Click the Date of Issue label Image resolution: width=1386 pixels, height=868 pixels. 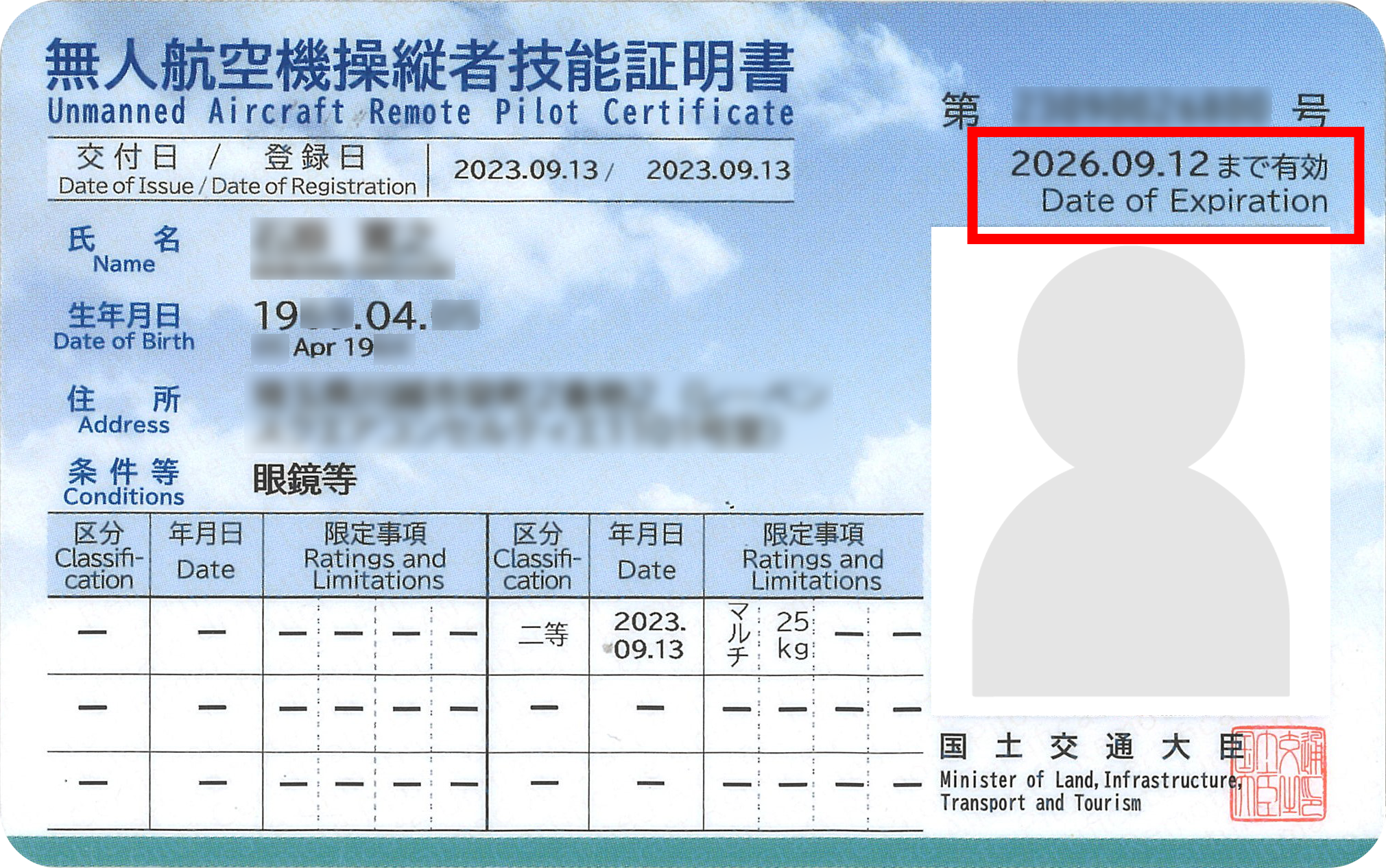coord(126,186)
